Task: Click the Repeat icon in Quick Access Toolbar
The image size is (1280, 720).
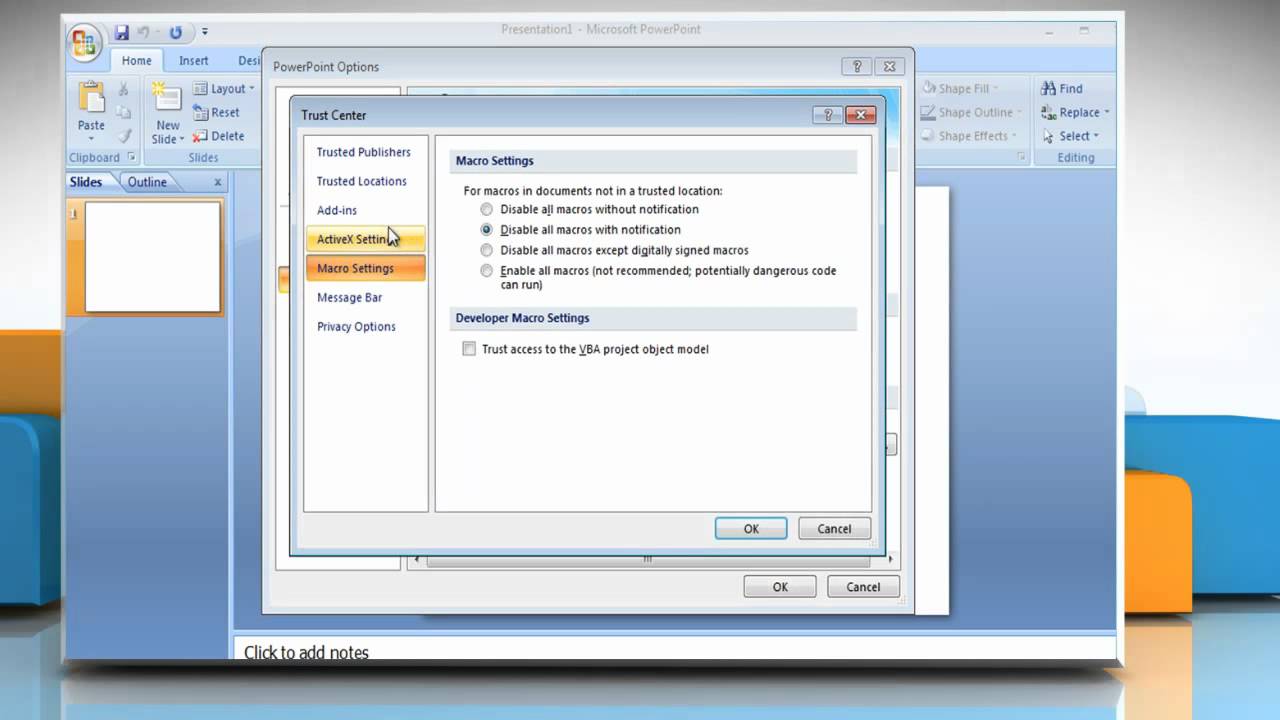Action: 176,32
